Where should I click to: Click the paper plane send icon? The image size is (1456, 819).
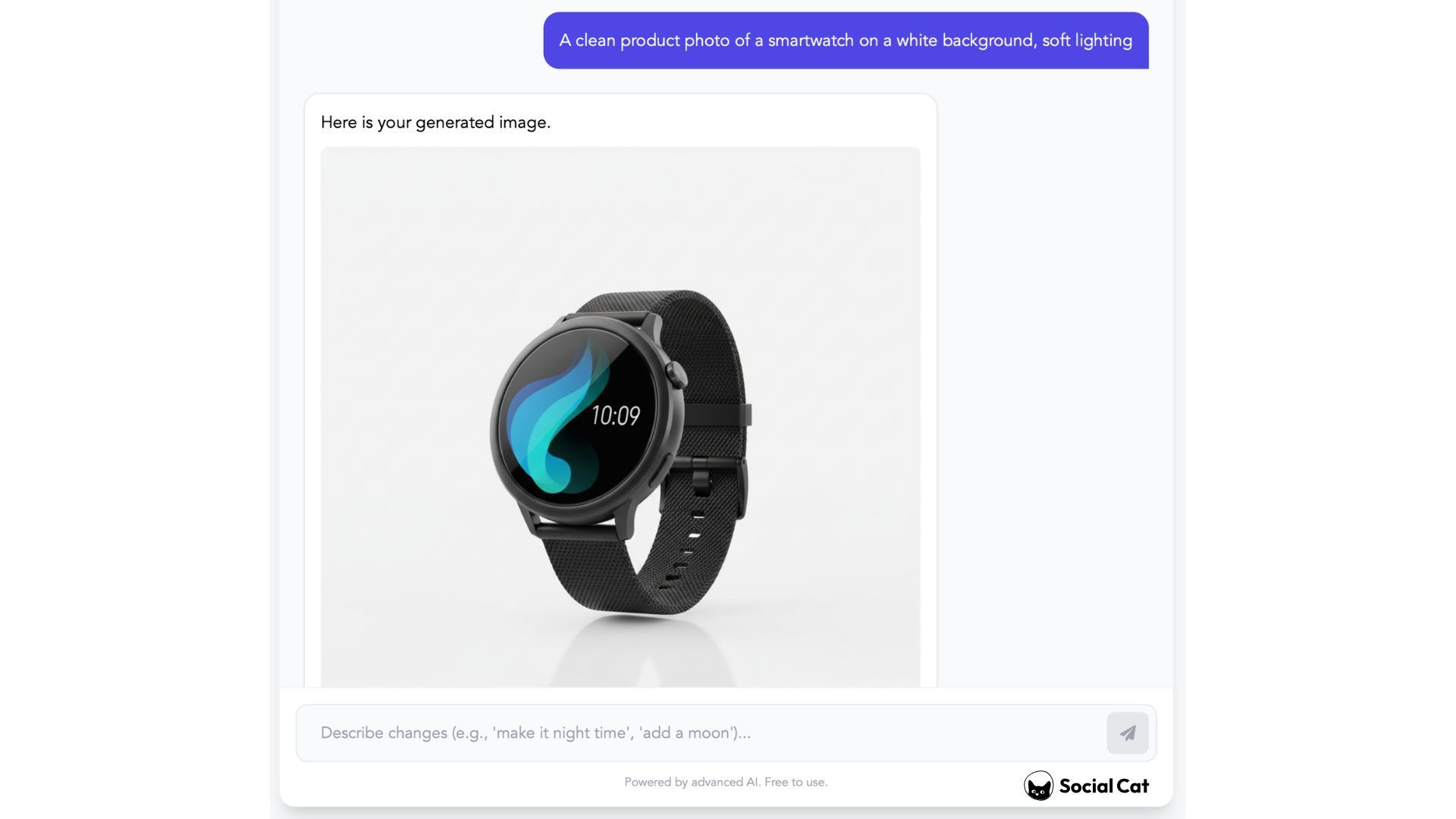coord(1127,733)
